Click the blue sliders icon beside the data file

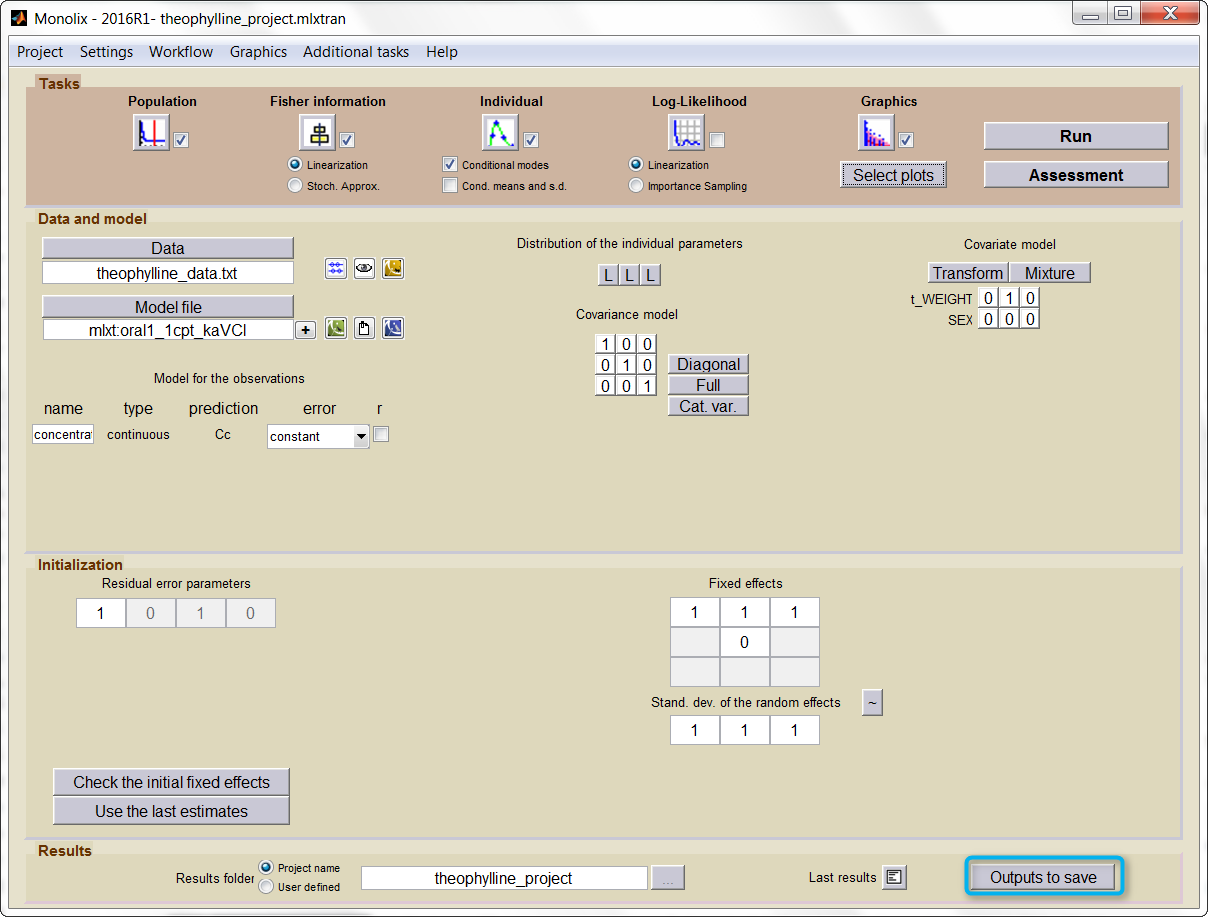tap(336, 268)
